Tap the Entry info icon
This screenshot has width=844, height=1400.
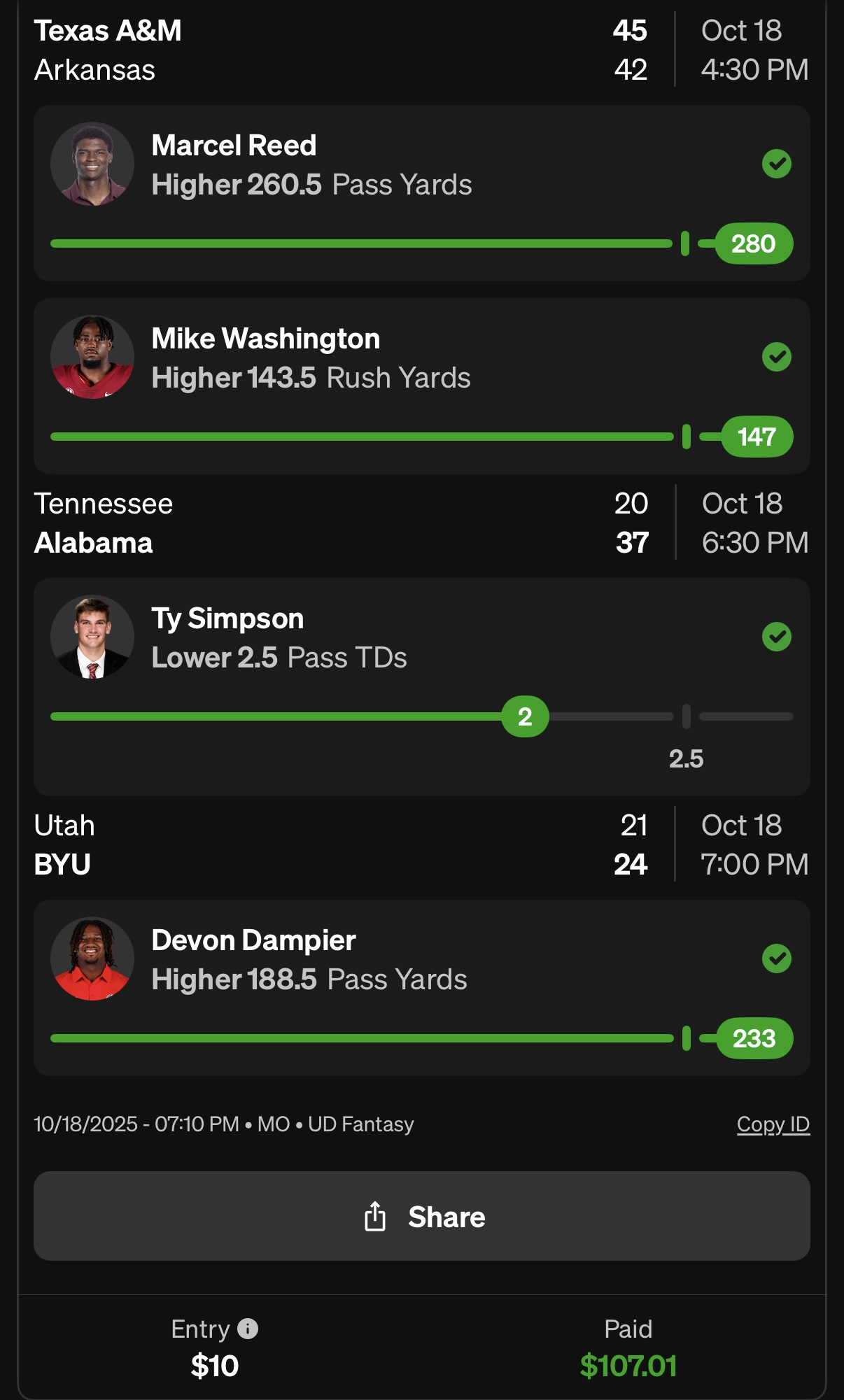pos(248,1328)
